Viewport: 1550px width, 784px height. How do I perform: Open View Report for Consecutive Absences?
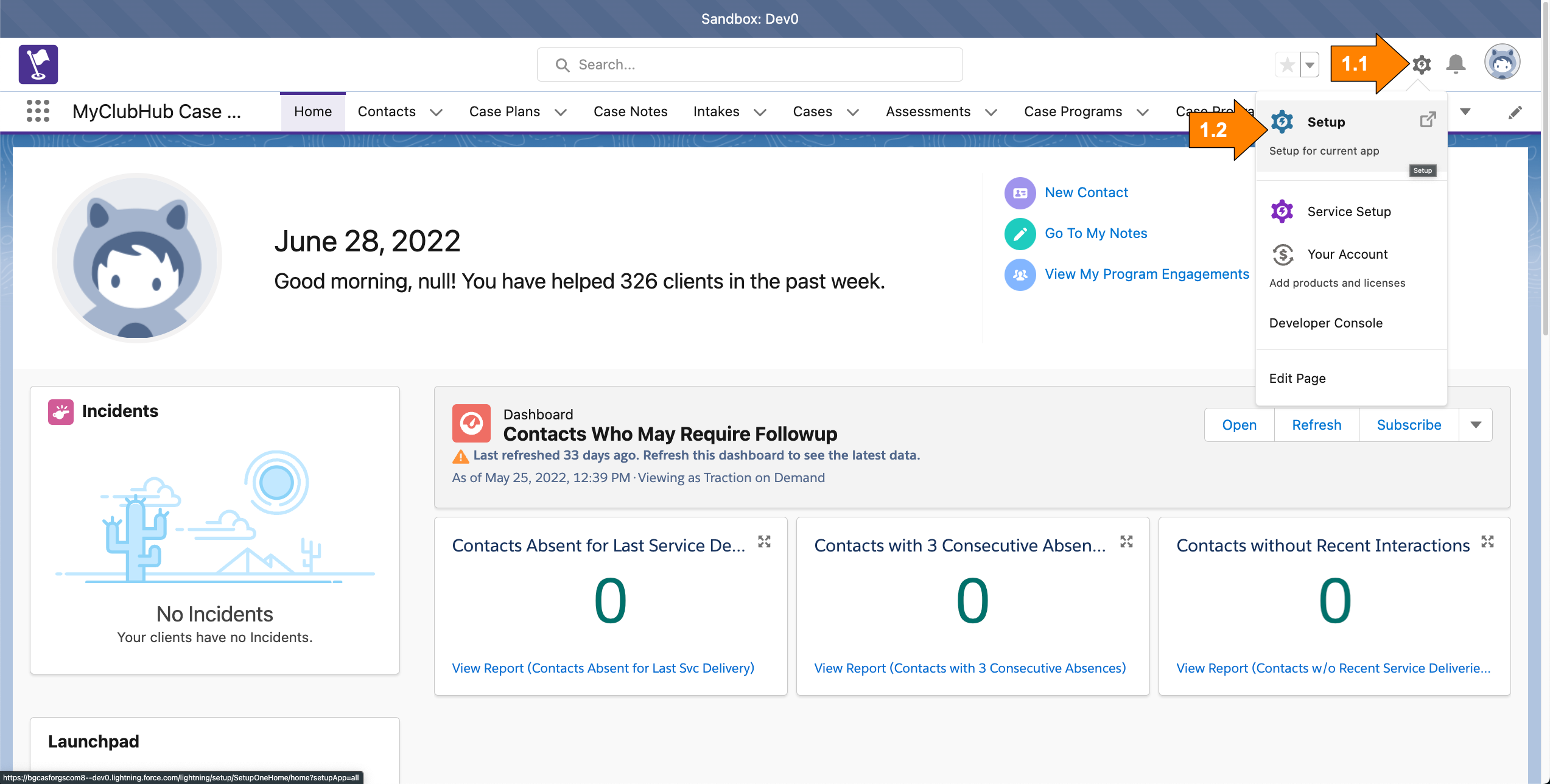tap(970, 668)
